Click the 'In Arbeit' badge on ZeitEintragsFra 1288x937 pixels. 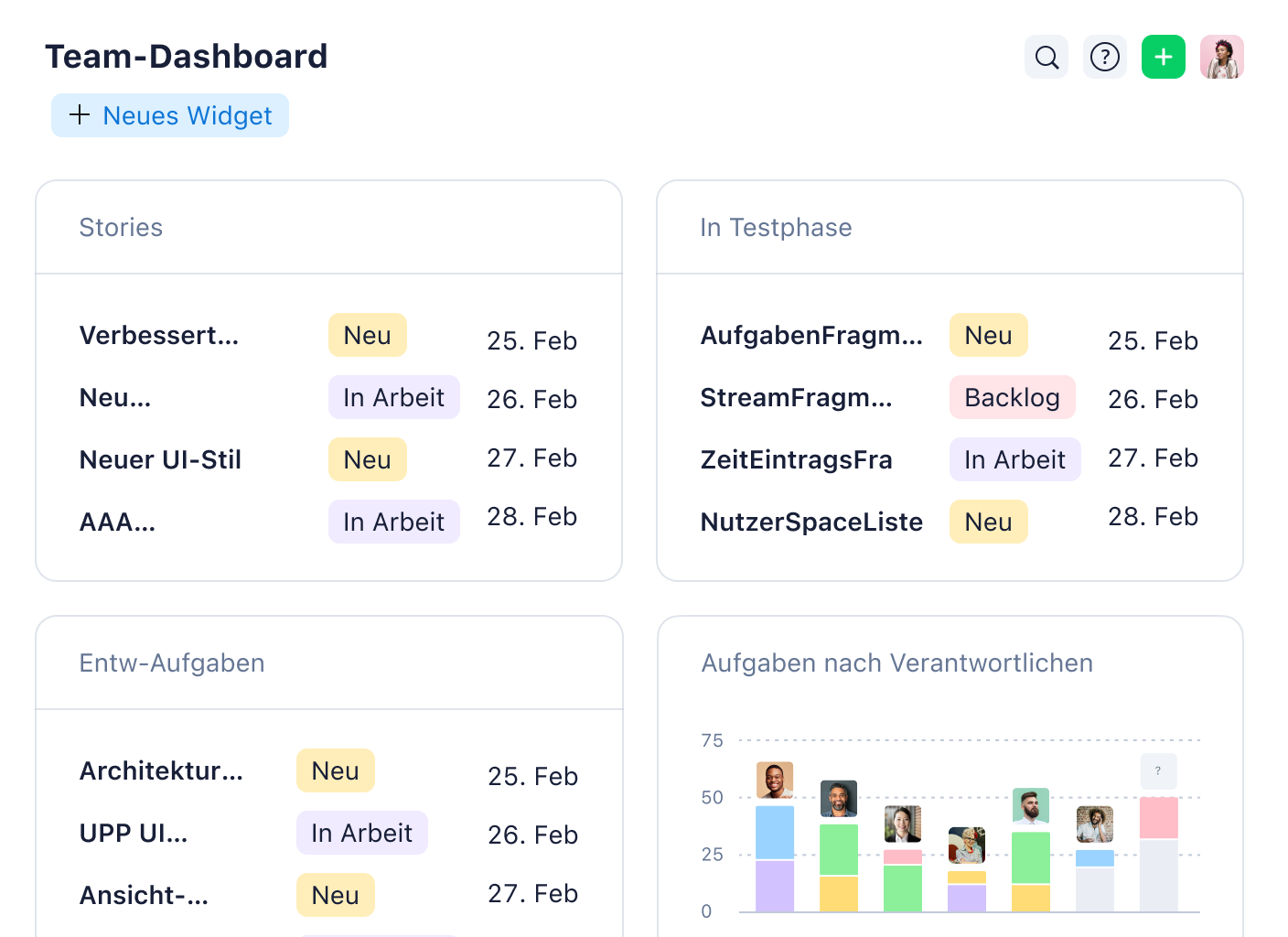[x=1014, y=459]
